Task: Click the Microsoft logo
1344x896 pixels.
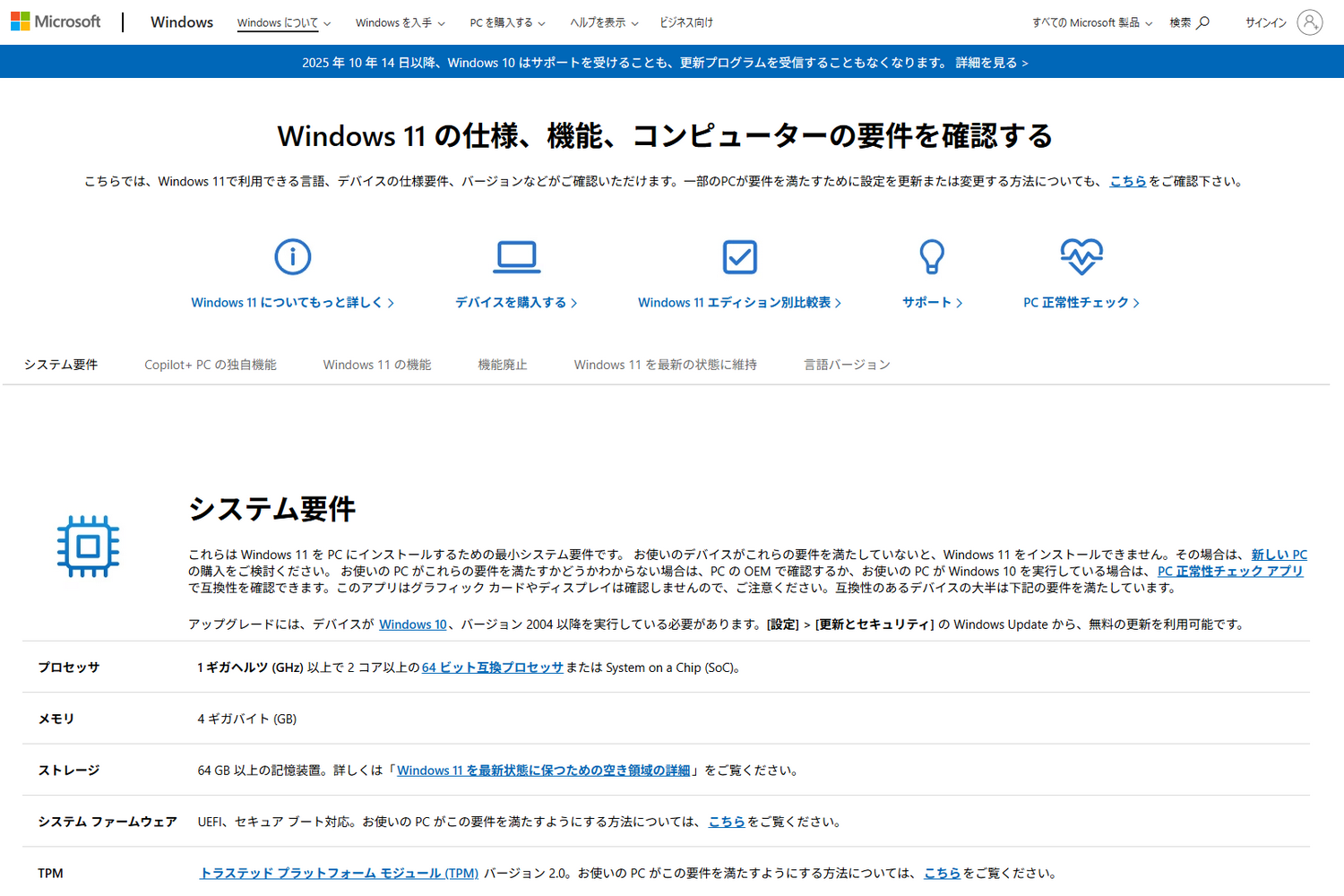Action: coord(56,22)
